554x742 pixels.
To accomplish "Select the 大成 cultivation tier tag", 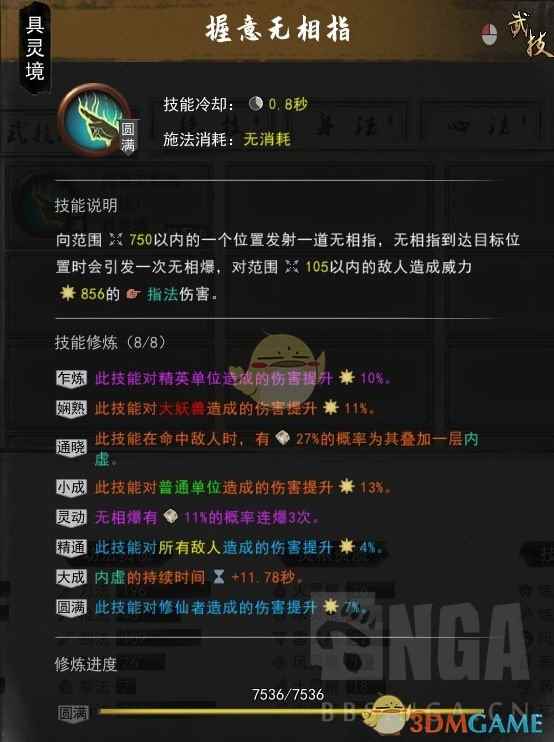I will (71, 577).
